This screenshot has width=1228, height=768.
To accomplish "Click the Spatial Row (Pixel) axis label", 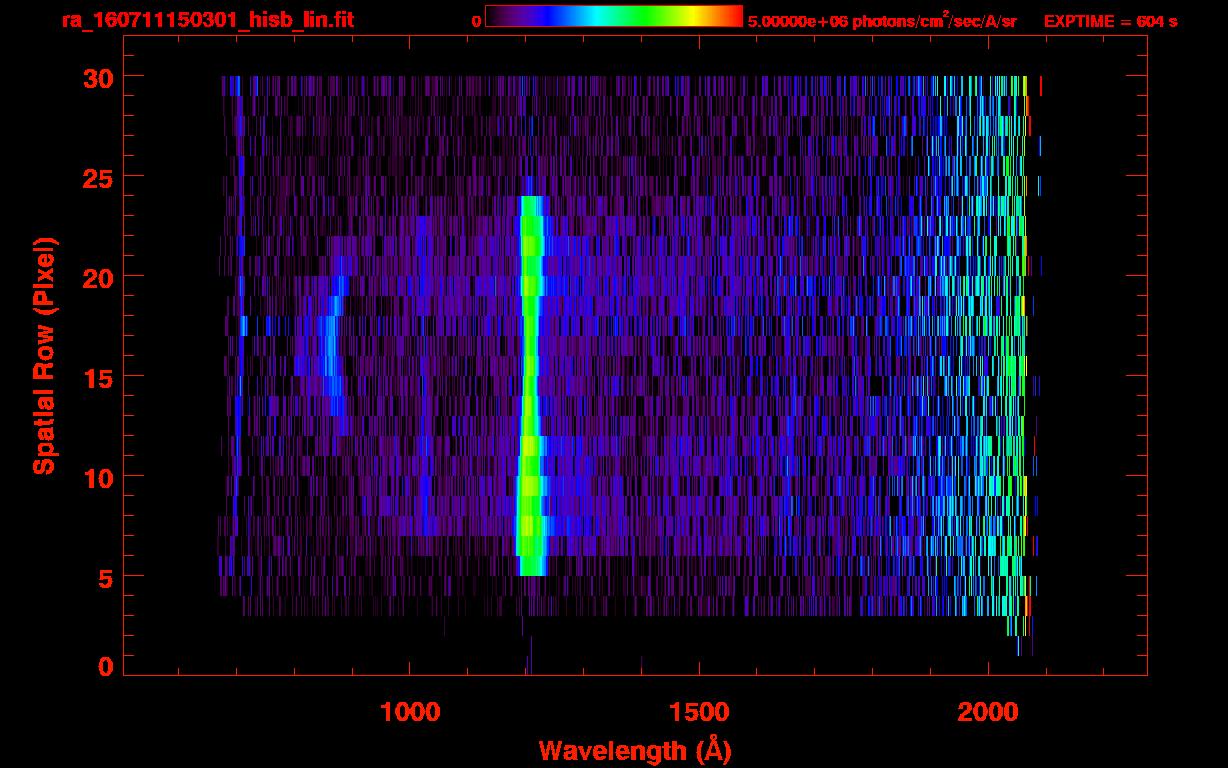I will (43, 356).
